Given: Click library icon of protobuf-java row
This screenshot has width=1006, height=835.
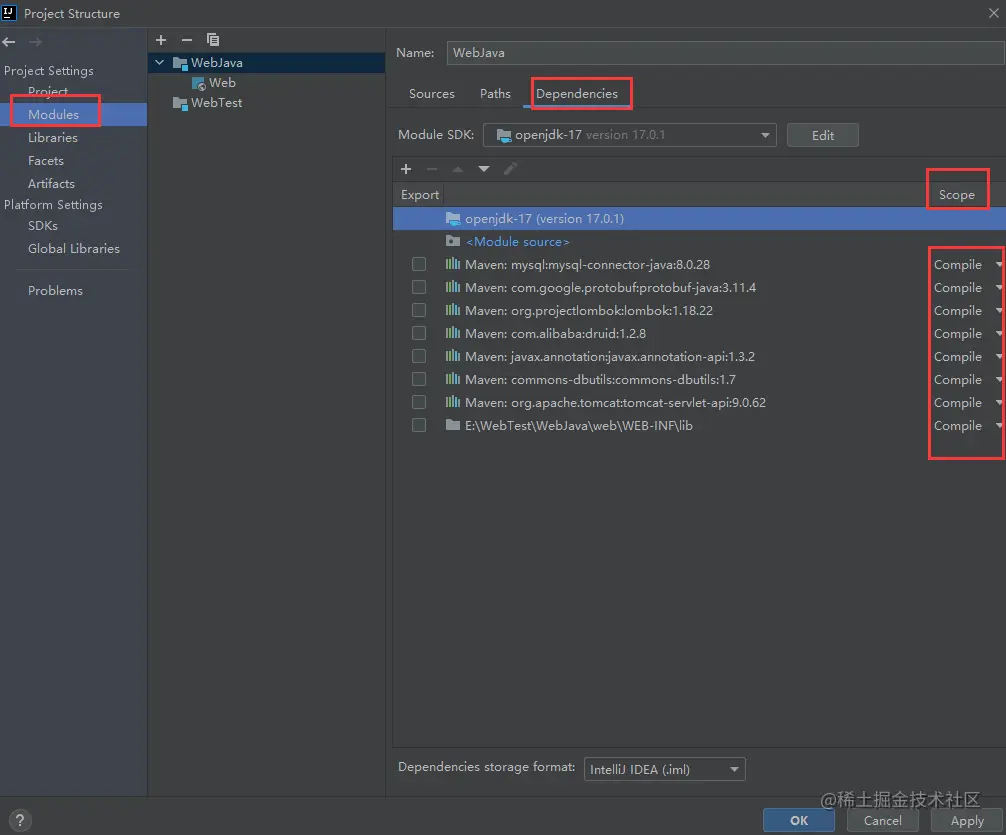Looking at the screenshot, I should [x=453, y=287].
